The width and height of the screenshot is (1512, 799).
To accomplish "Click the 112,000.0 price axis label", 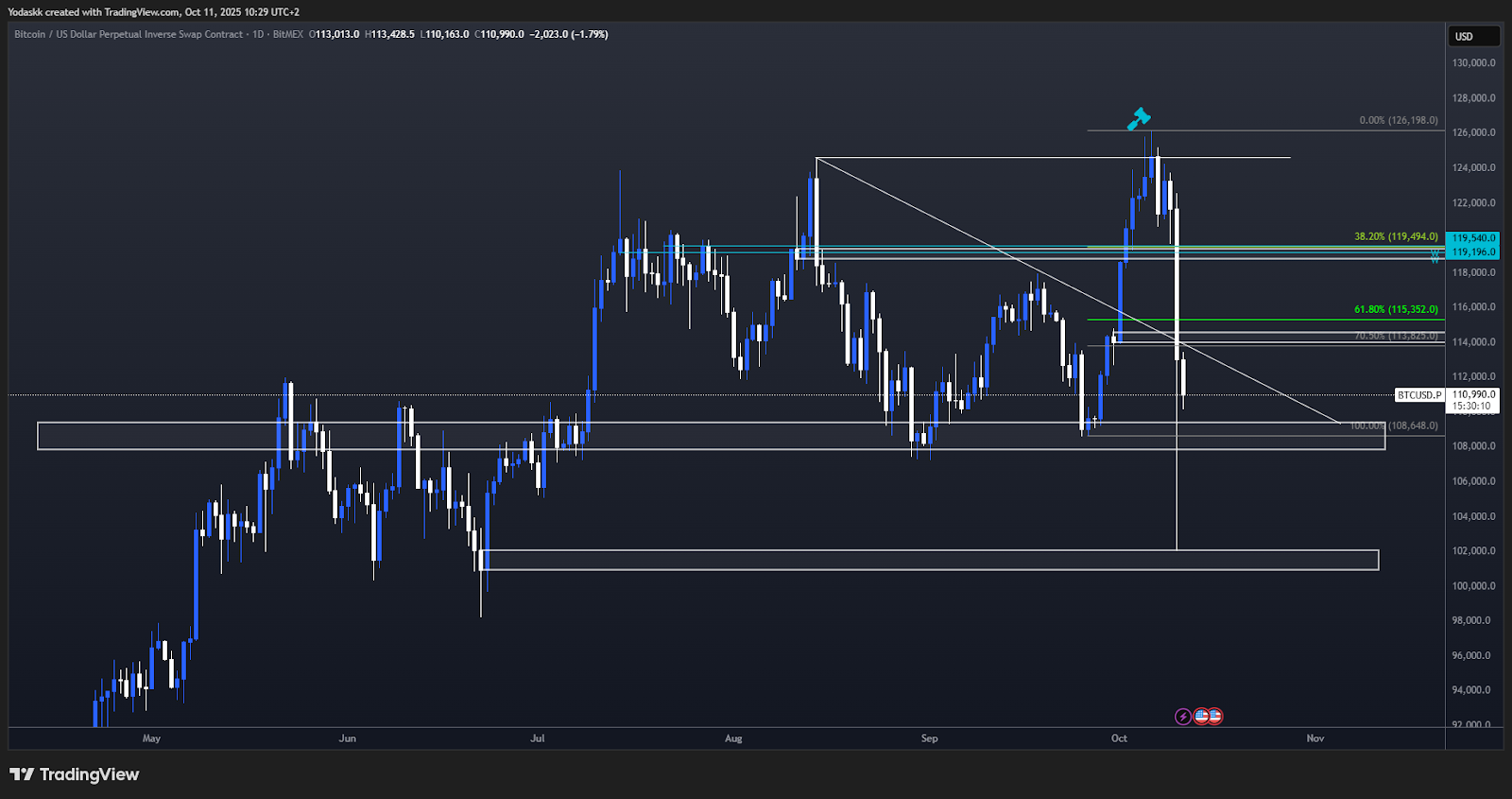I will coord(1473,377).
